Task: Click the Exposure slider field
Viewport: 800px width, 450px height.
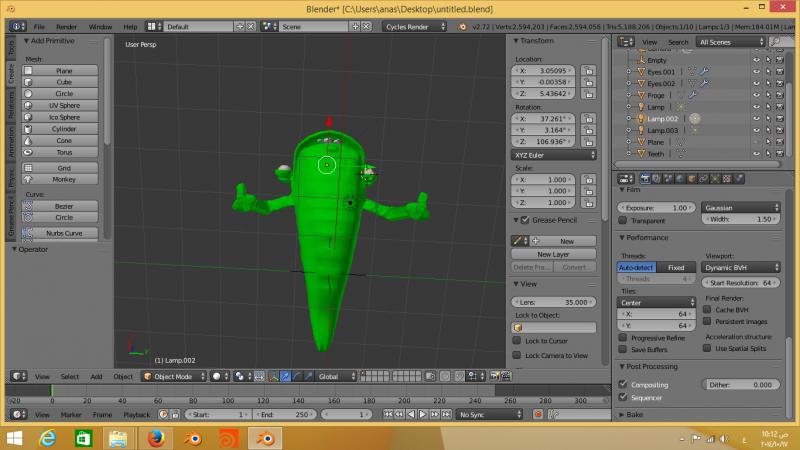Action: tap(656, 207)
